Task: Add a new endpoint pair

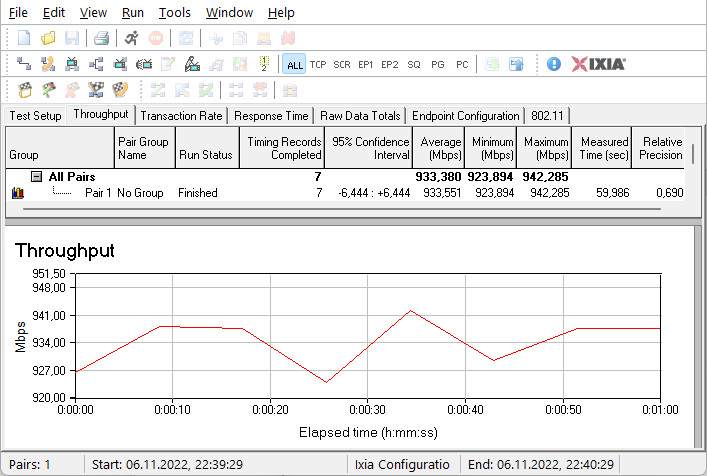Action: point(24,64)
